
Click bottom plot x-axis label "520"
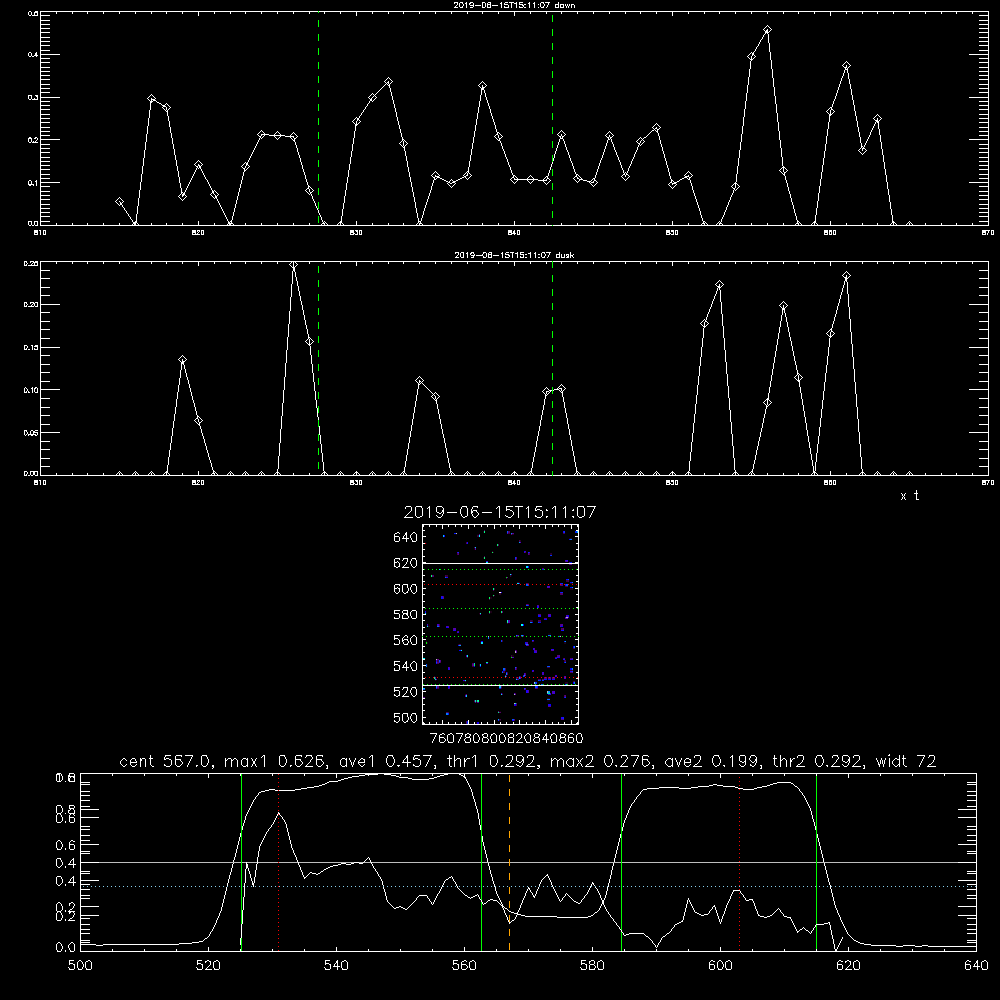point(208,966)
